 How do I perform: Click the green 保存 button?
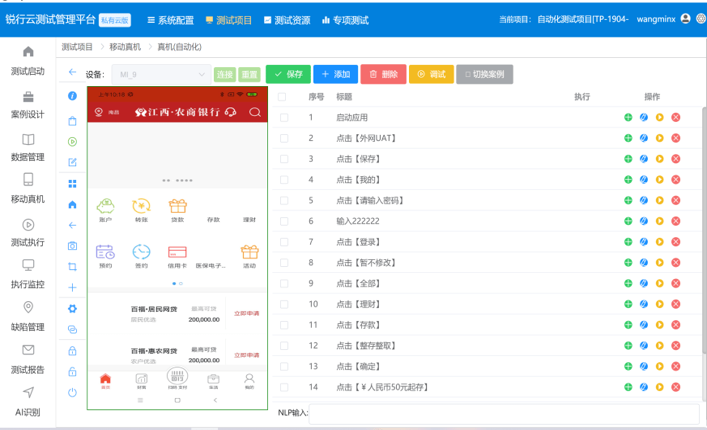click(x=288, y=74)
